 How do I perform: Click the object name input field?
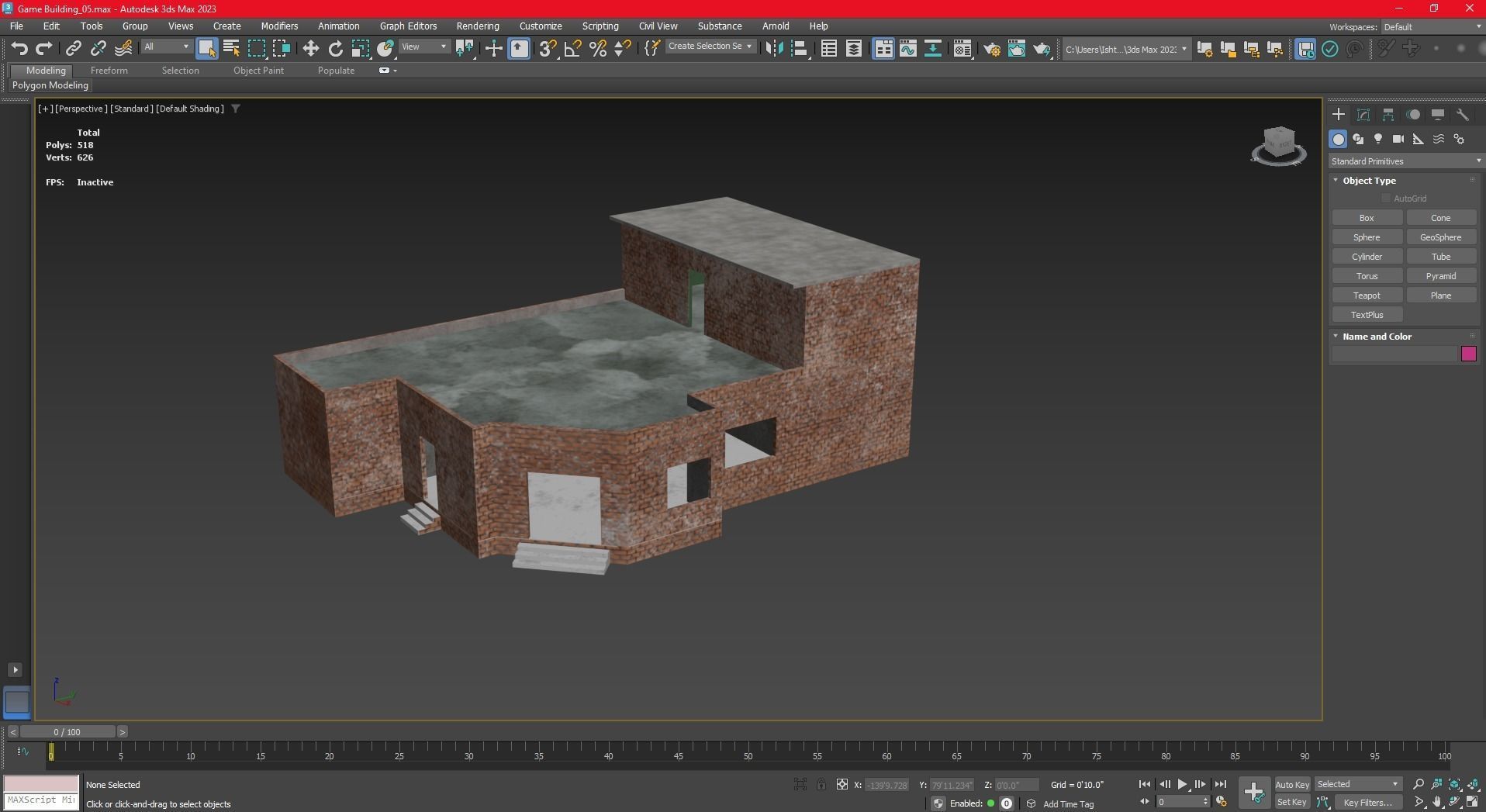pyautogui.click(x=1394, y=354)
